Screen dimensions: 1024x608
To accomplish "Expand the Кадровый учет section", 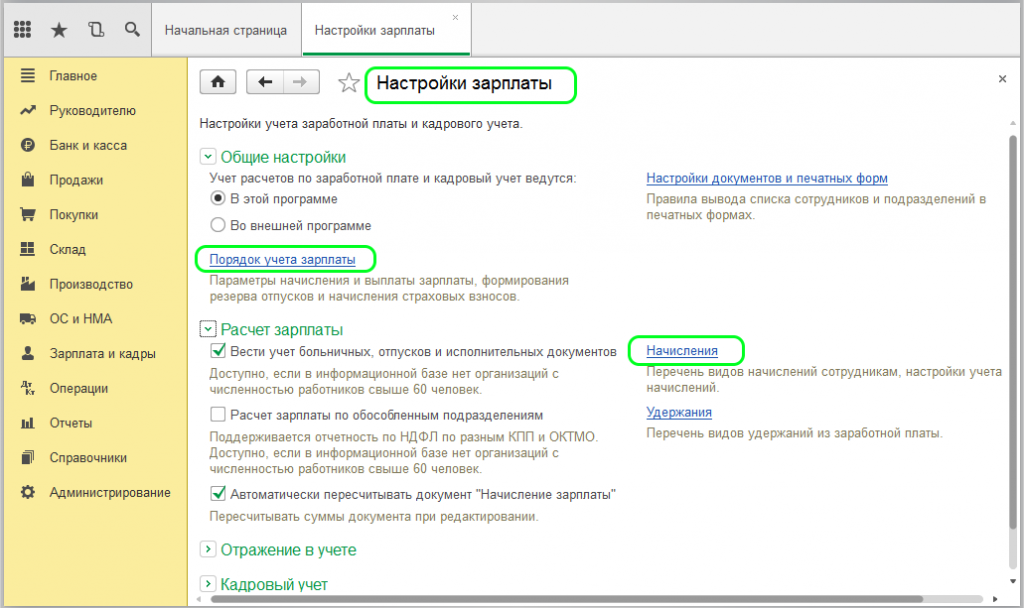I will [208, 584].
